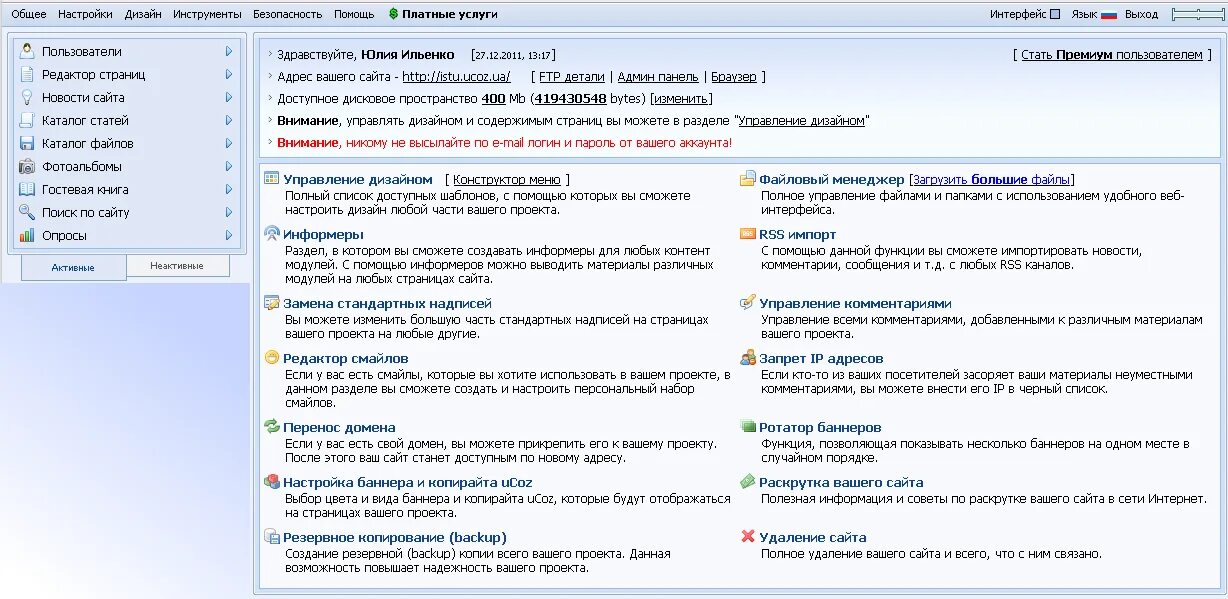This screenshot has width=1228, height=599.
Task: Click the Новости сайта lightbulb icon
Action: pyautogui.click(x=26, y=97)
